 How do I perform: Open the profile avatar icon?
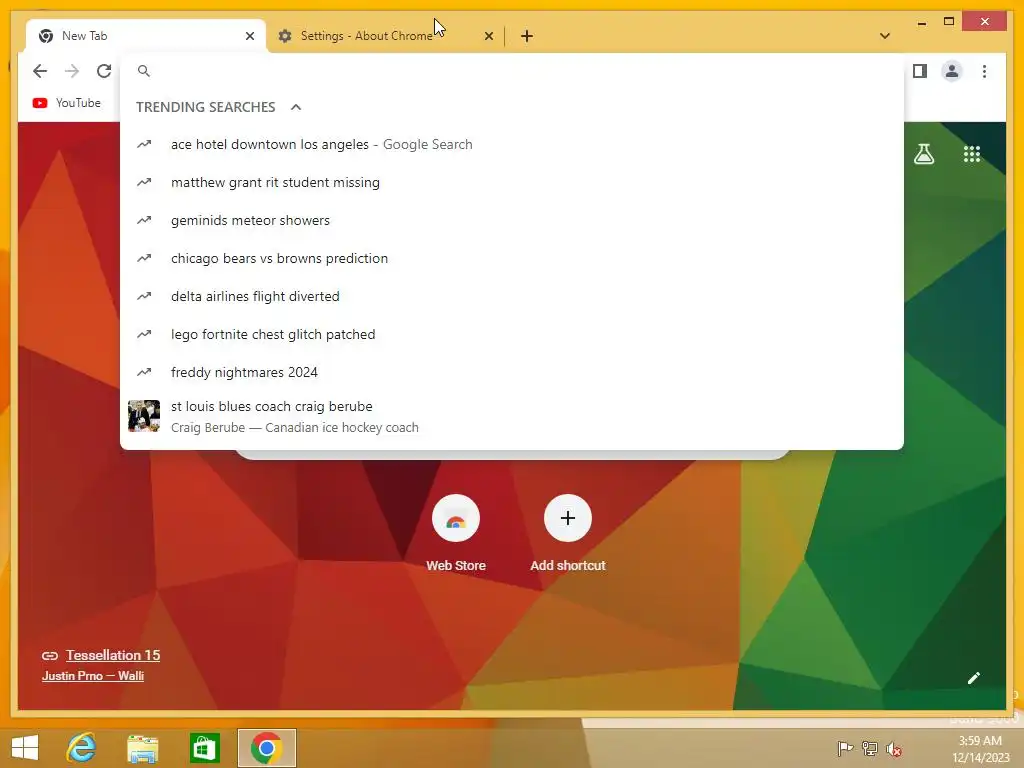(952, 71)
